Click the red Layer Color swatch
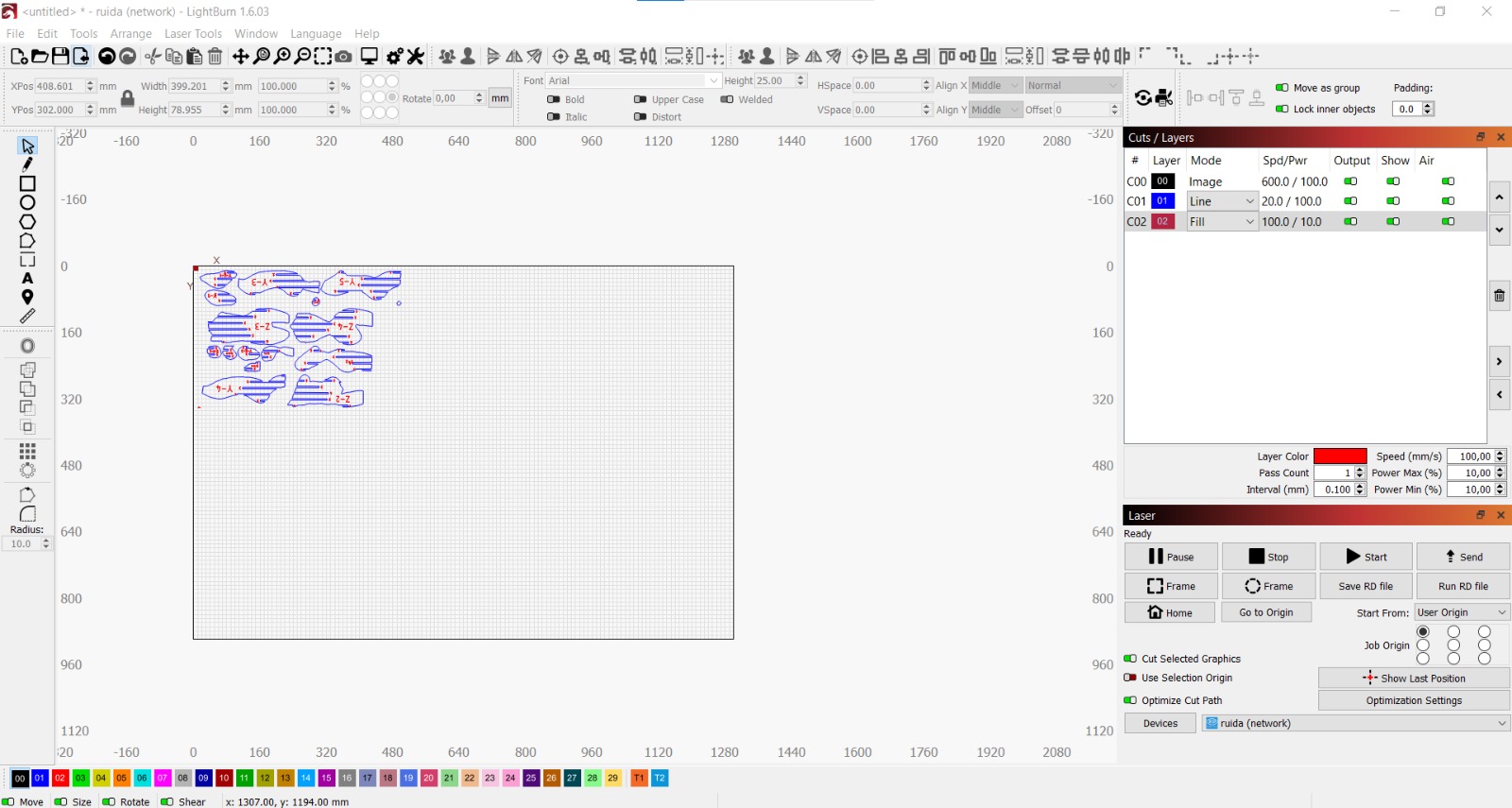The width and height of the screenshot is (1512, 808). [1339, 456]
